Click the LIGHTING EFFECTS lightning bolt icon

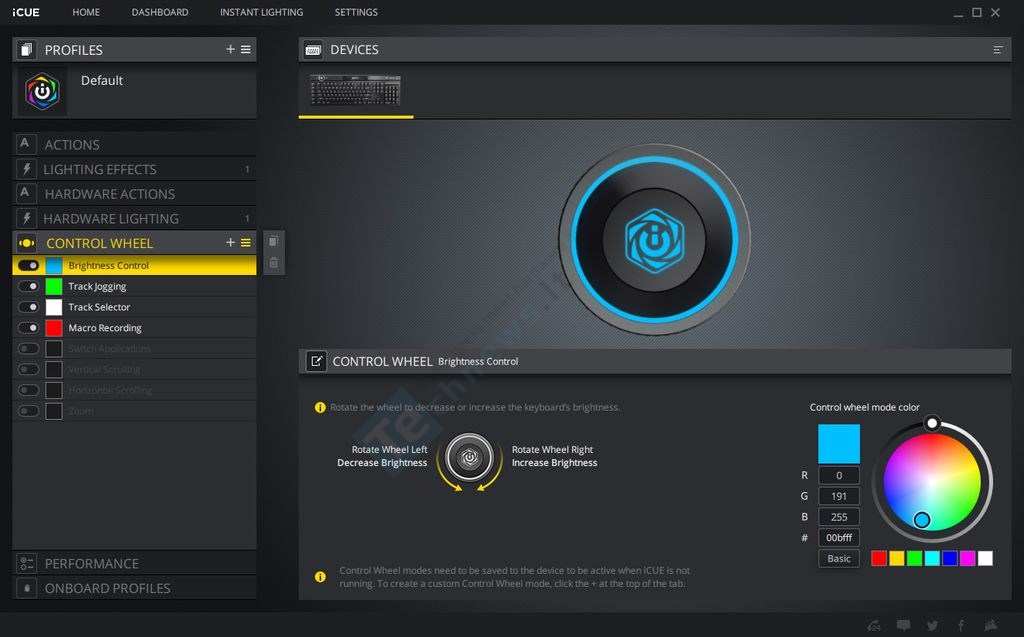(x=26, y=169)
